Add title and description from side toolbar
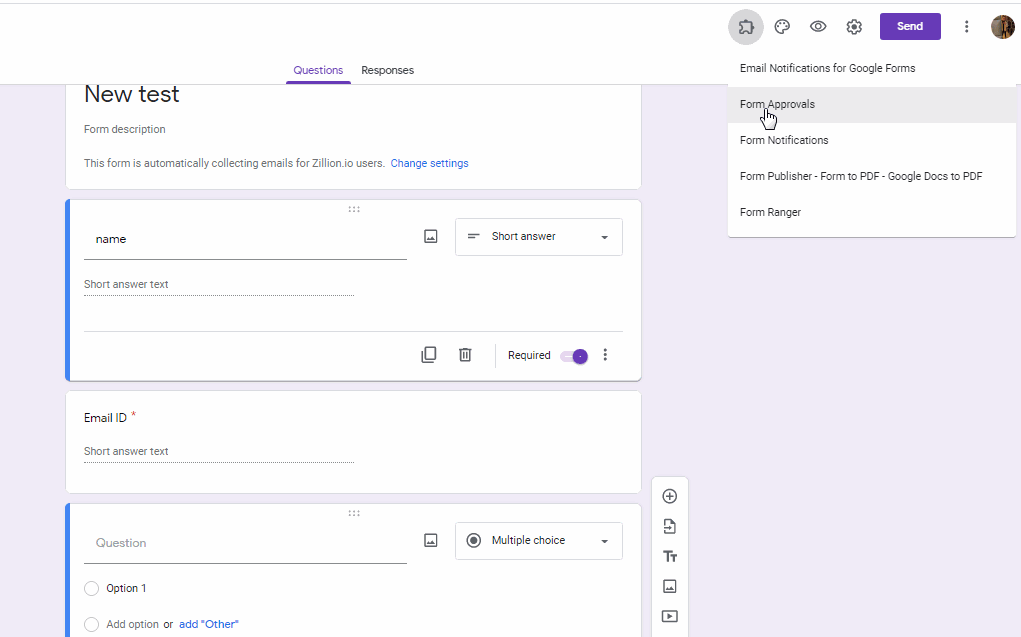This screenshot has width=1021, height=637. pos(669,556)
